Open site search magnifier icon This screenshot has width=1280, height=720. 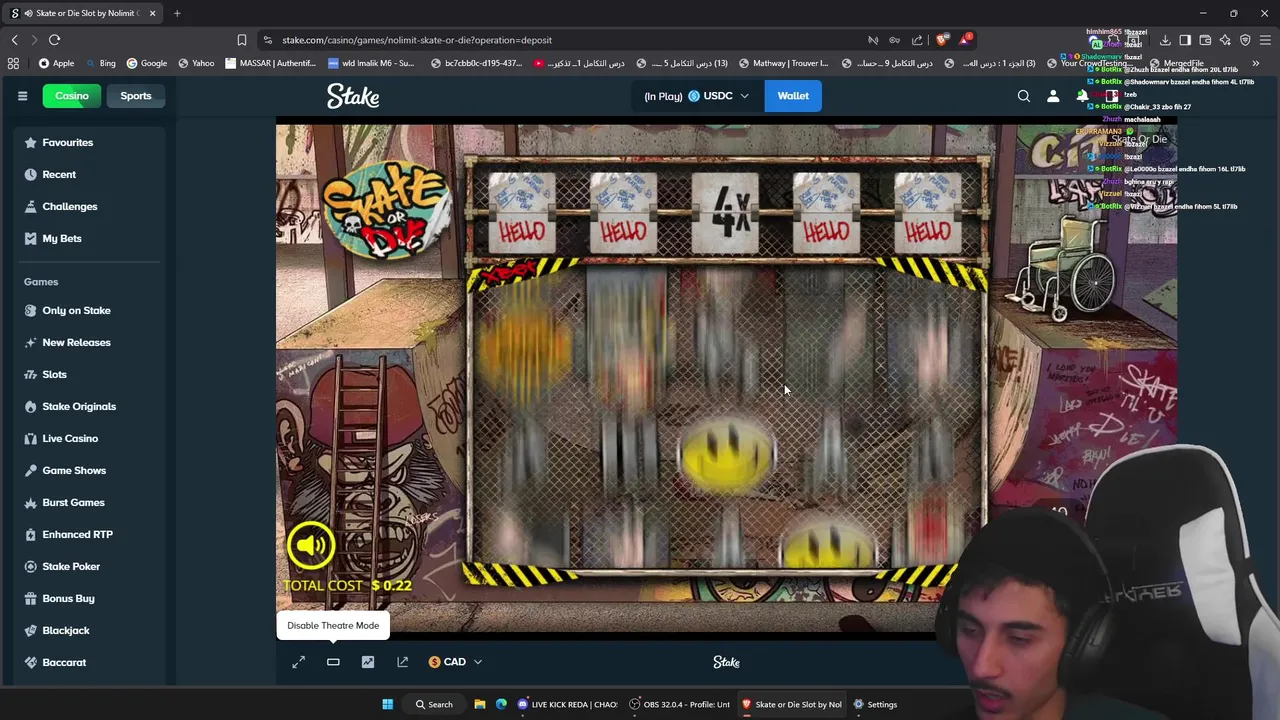click(x=1024, y=96)
